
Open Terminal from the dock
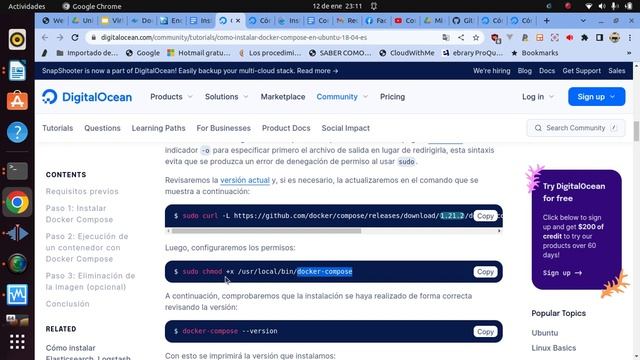coord(17,170)
